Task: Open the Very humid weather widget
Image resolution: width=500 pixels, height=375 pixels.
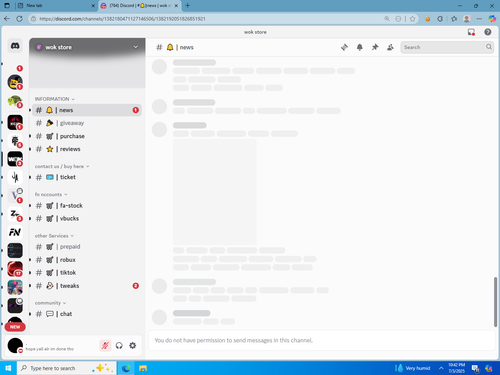Action: point(413,368)
